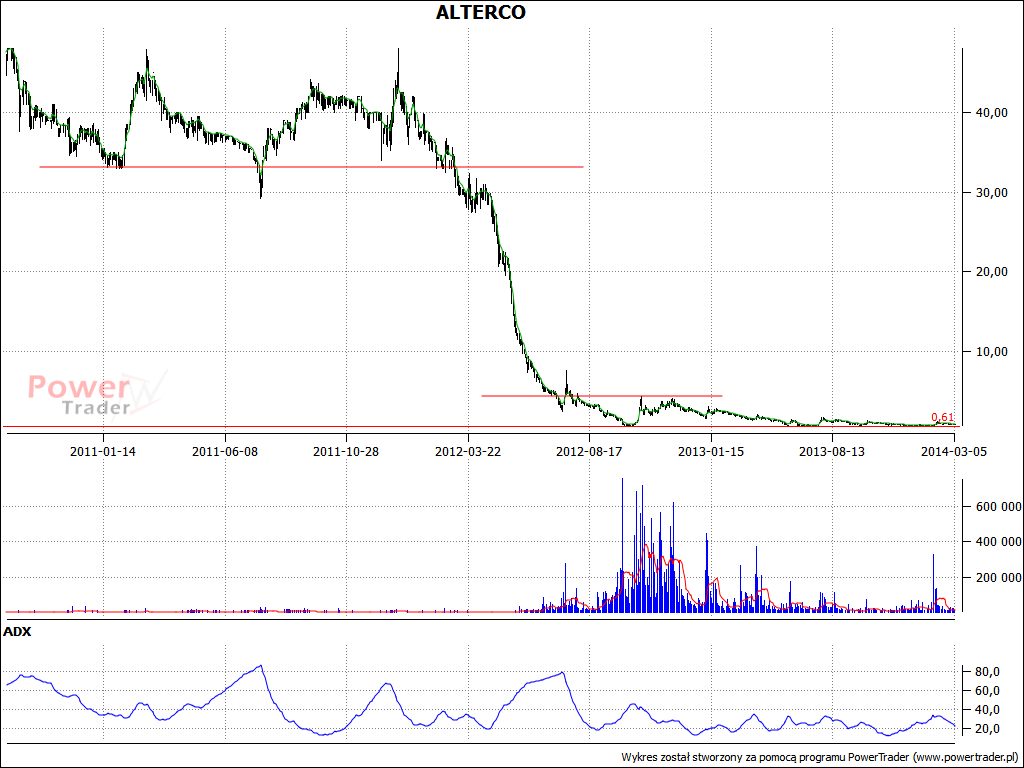
Task: Click the 2011-01-14 date label
Action: (103, 451)
